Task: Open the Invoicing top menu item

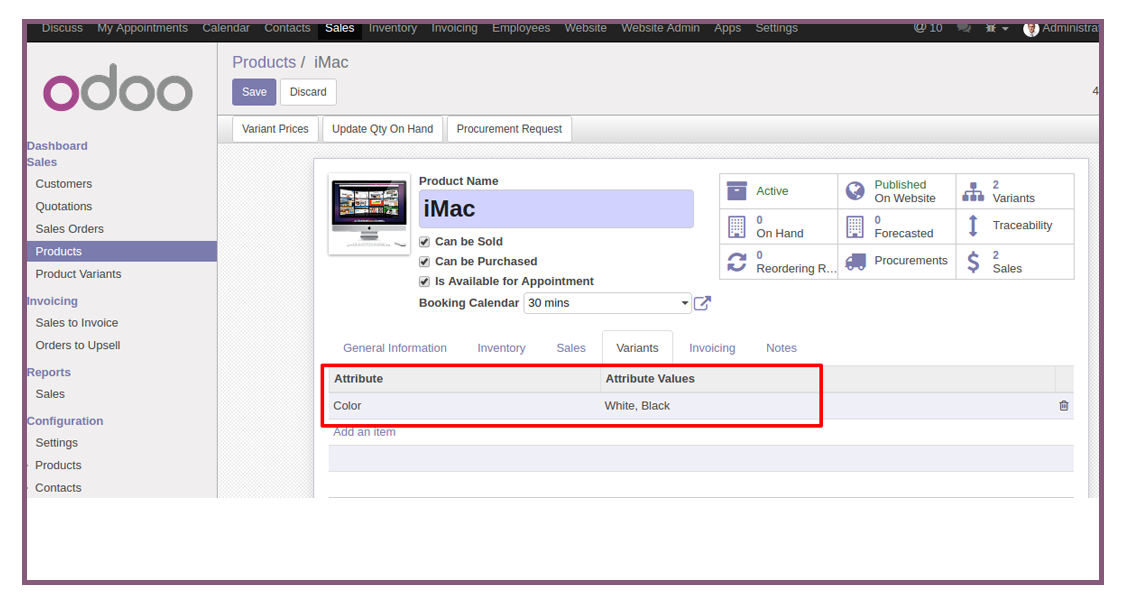Action: (x=454, y=28)
